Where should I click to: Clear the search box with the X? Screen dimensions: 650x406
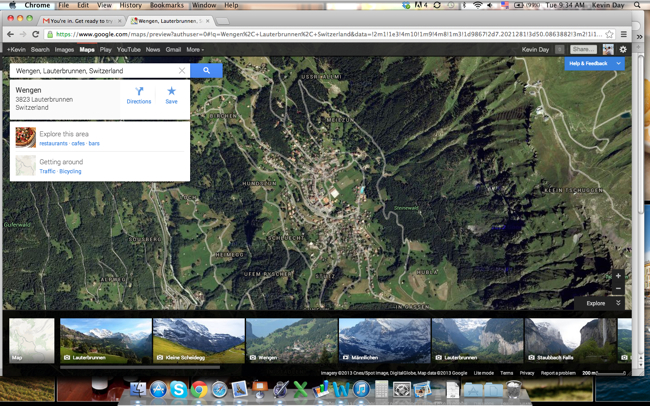182,71
